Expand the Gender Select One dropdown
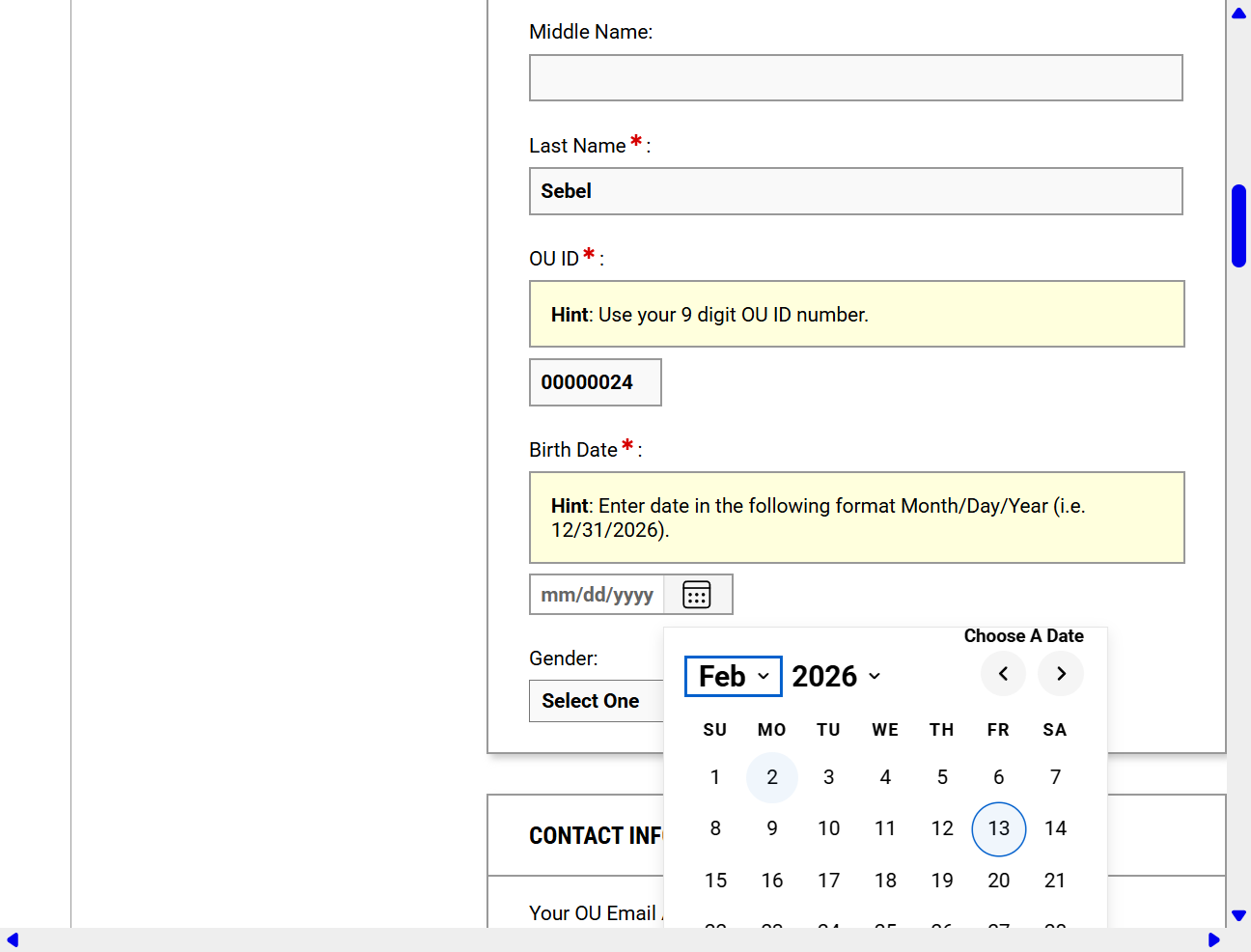This screenshot has width=1251, height=952. point(597,701)
